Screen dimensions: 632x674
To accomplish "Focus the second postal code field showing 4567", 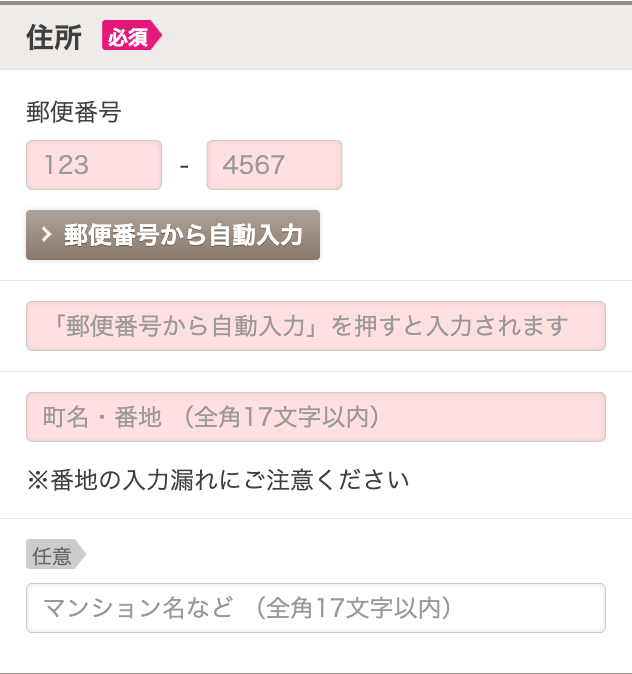I will pyautogui.click(x=274, y=165).
